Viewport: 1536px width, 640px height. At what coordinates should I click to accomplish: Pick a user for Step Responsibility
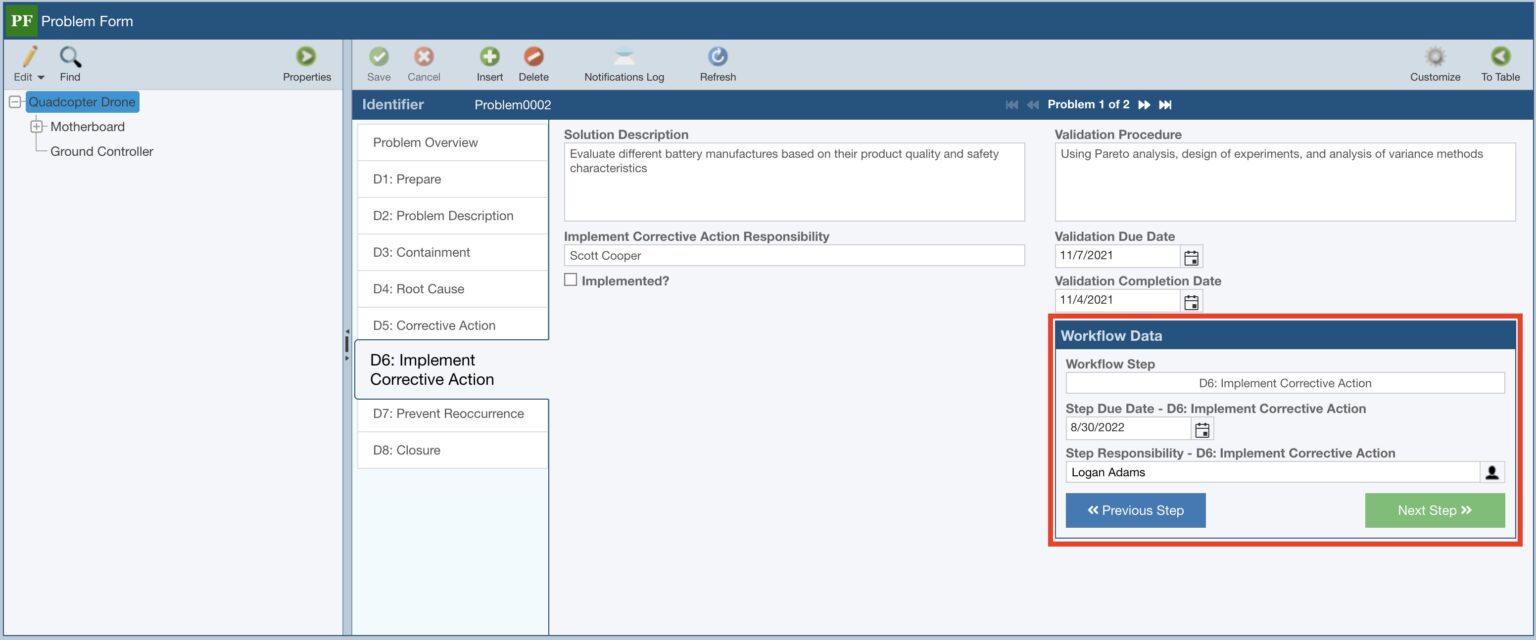(x=1491, y=472)
